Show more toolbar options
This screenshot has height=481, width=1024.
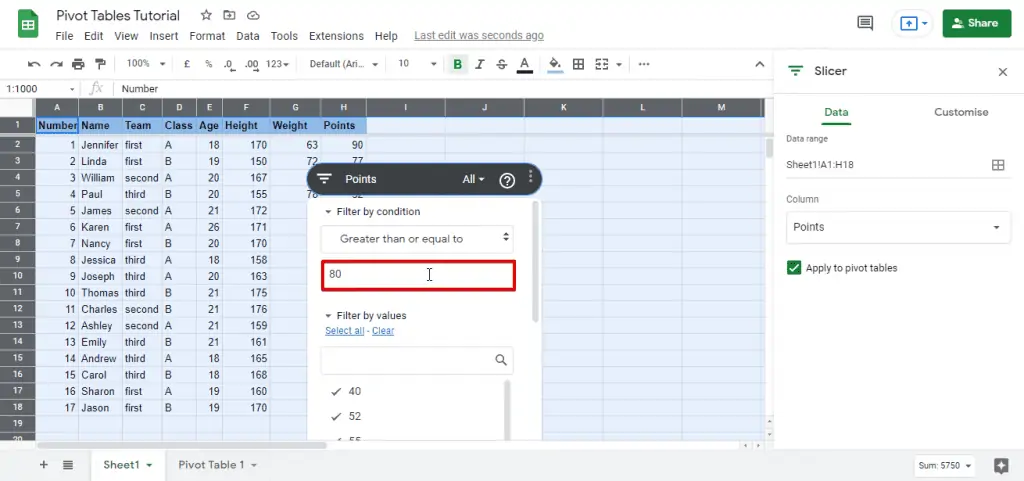(x=644, y=64)
